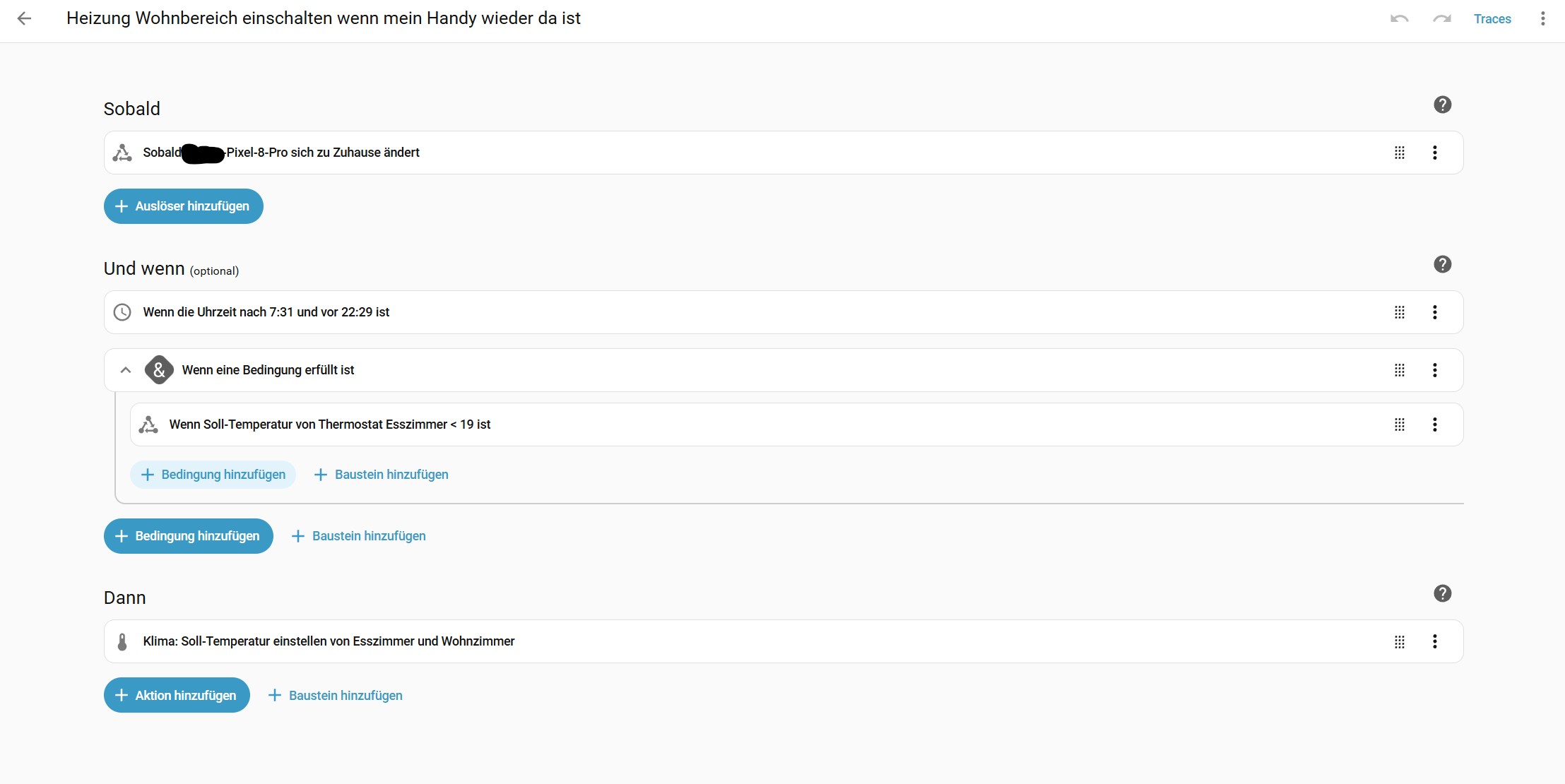Viewport: 1565px width, 784px height.
Task: Expand the time condition 7:31 to 22:29 row
Action: (x=266, y=312)
